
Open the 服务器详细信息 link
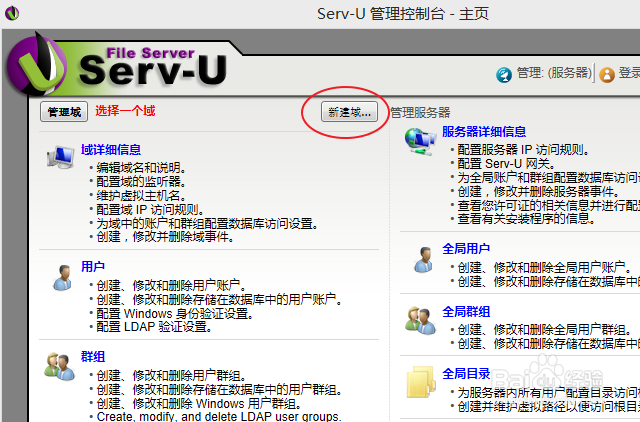pyautogui.click(x=484, y=132)
